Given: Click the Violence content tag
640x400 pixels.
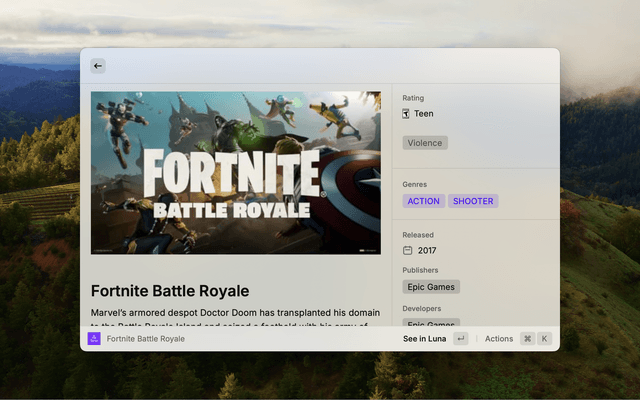Looking at the screenshot, I should click(x=425, y=143).
